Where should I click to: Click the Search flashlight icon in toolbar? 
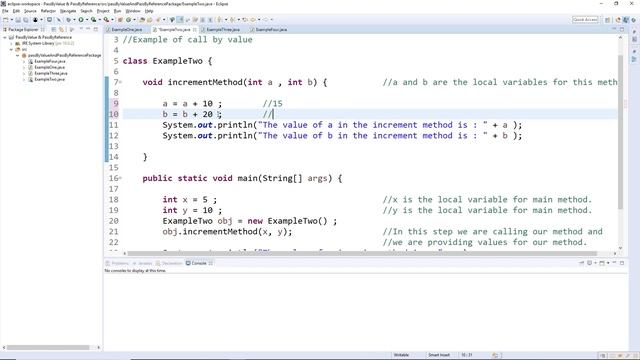158,20
